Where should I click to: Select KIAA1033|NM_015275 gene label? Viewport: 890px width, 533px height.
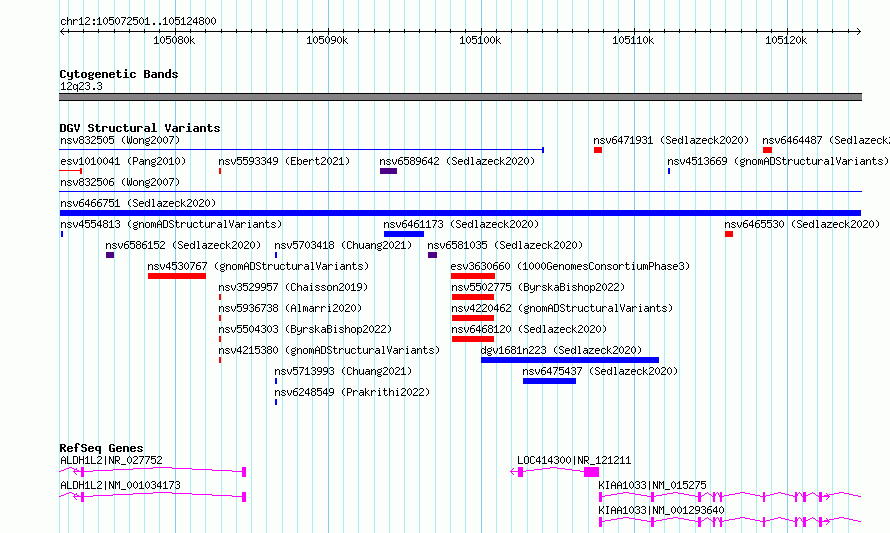pos(653,485)
